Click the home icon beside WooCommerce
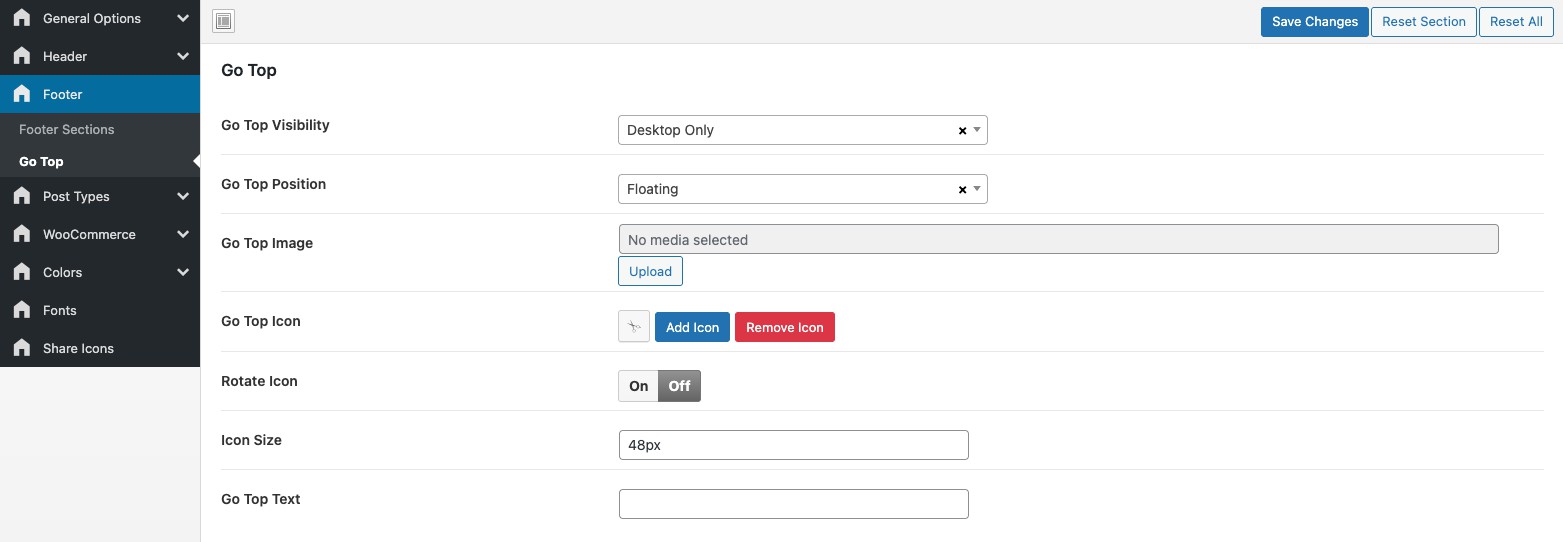 pos(22,234)
